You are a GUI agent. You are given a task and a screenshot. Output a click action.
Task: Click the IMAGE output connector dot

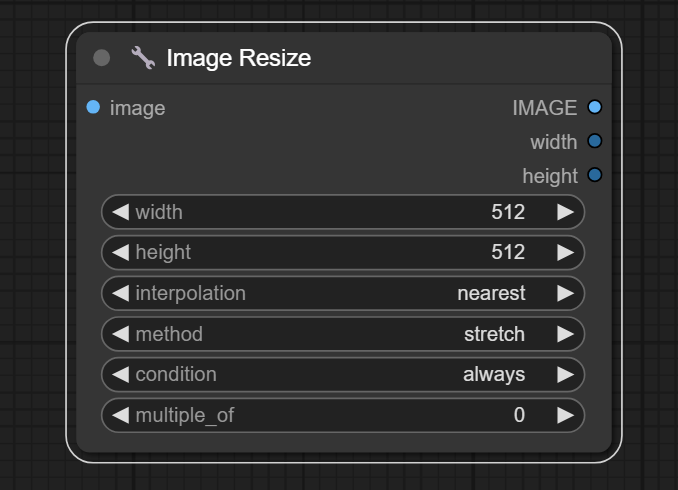tap(595, 107)
